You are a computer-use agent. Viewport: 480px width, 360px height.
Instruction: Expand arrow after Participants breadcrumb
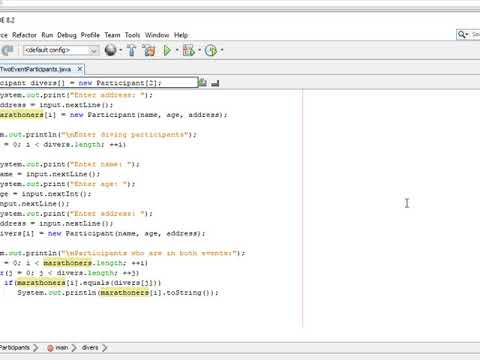tap(36, 348)
